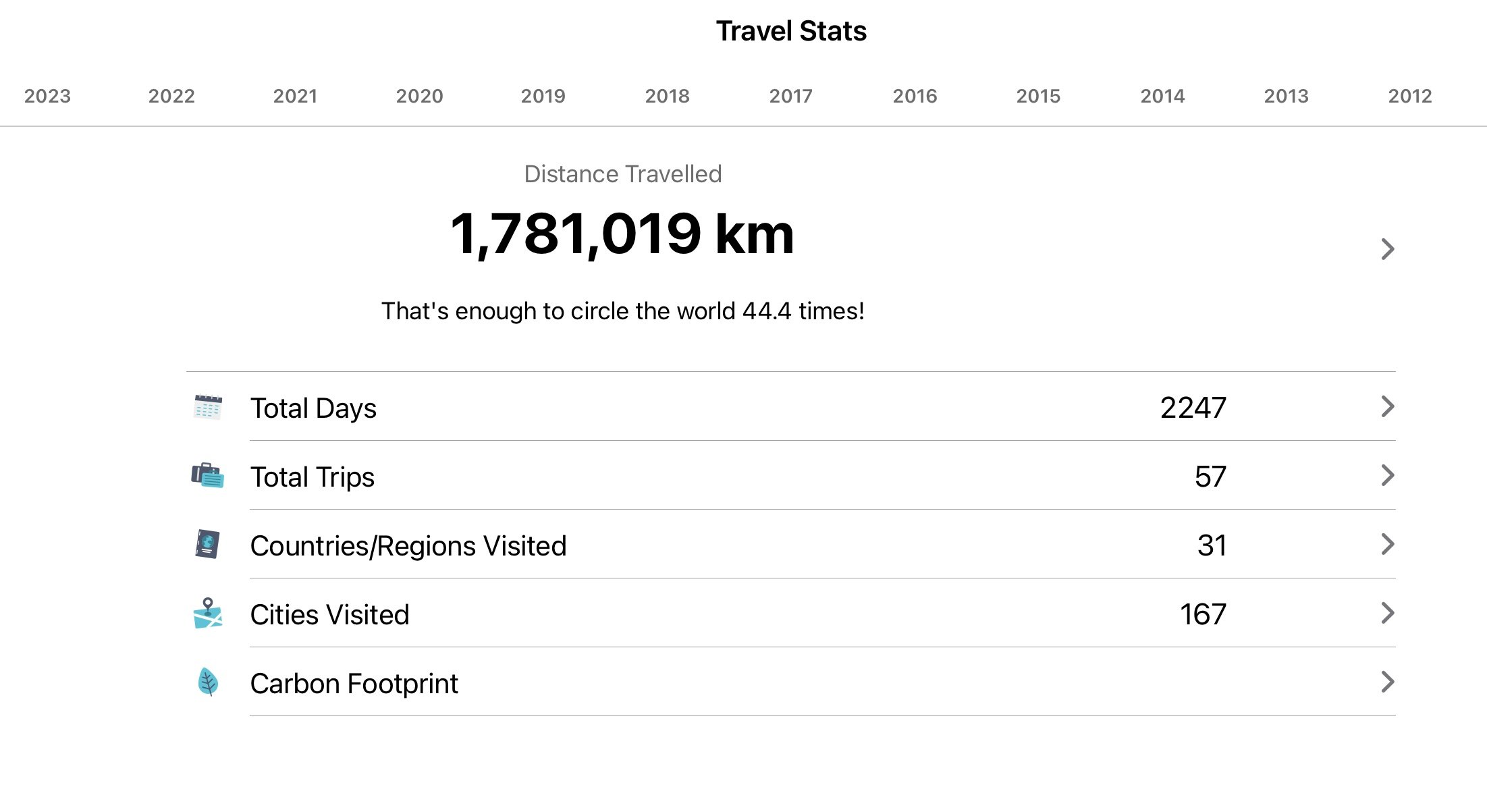Screen dimensions: 1487x812
Task: Expand the Distance Travelled chevron
Action: click(1388, 249)
